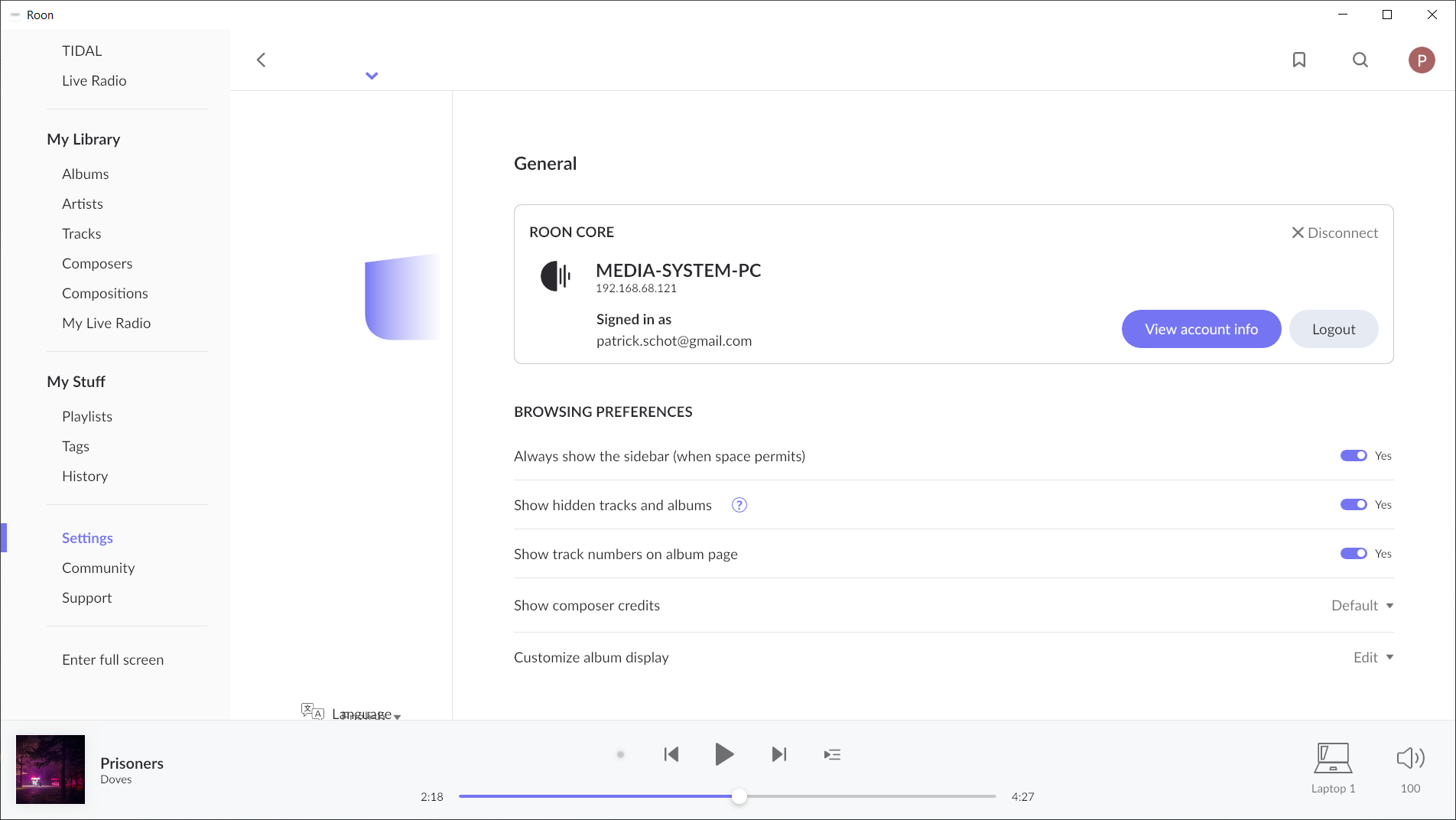The image size is (1456, 820).
Task: Skip to the next track
Action: point(778,754)
